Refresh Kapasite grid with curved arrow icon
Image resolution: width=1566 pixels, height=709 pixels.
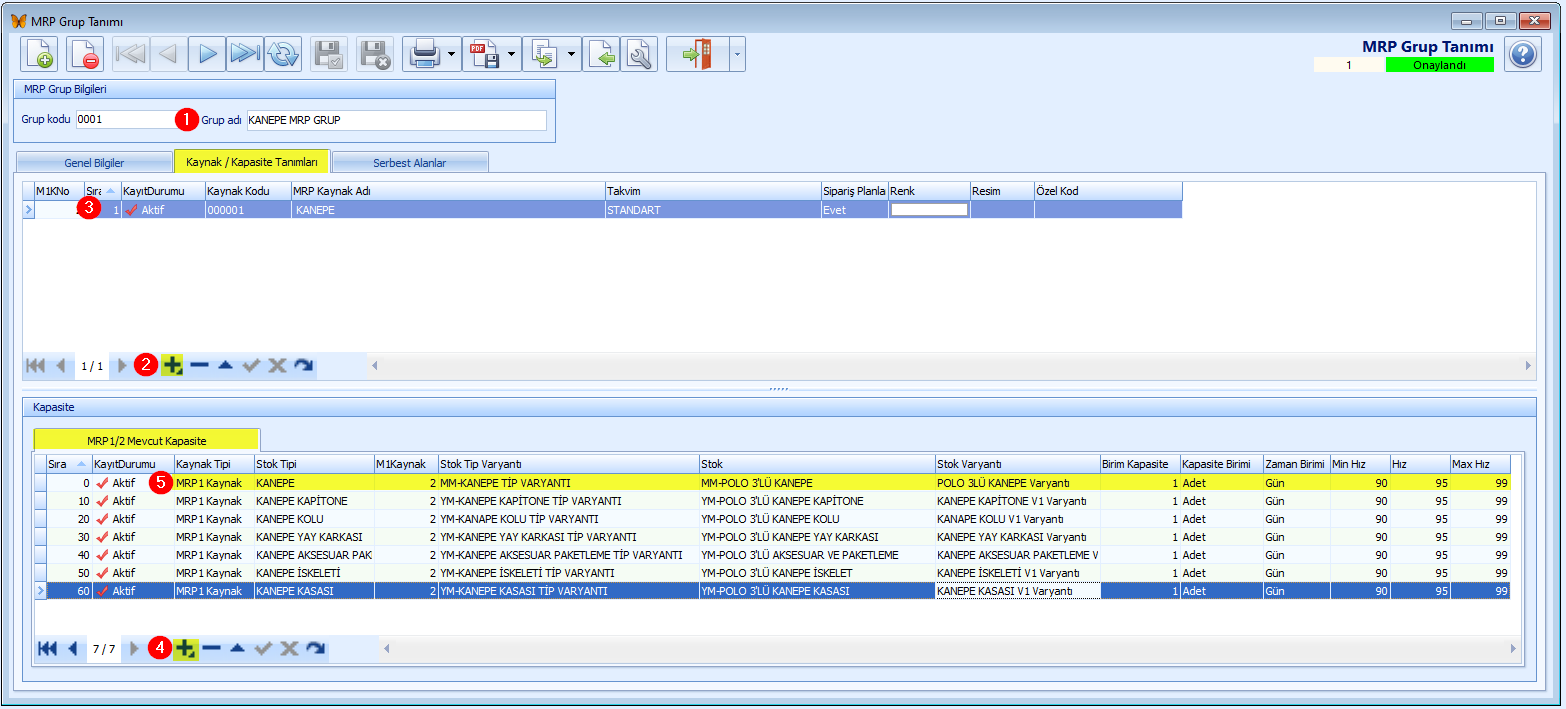pyautogui.click(x=315, y=649)
